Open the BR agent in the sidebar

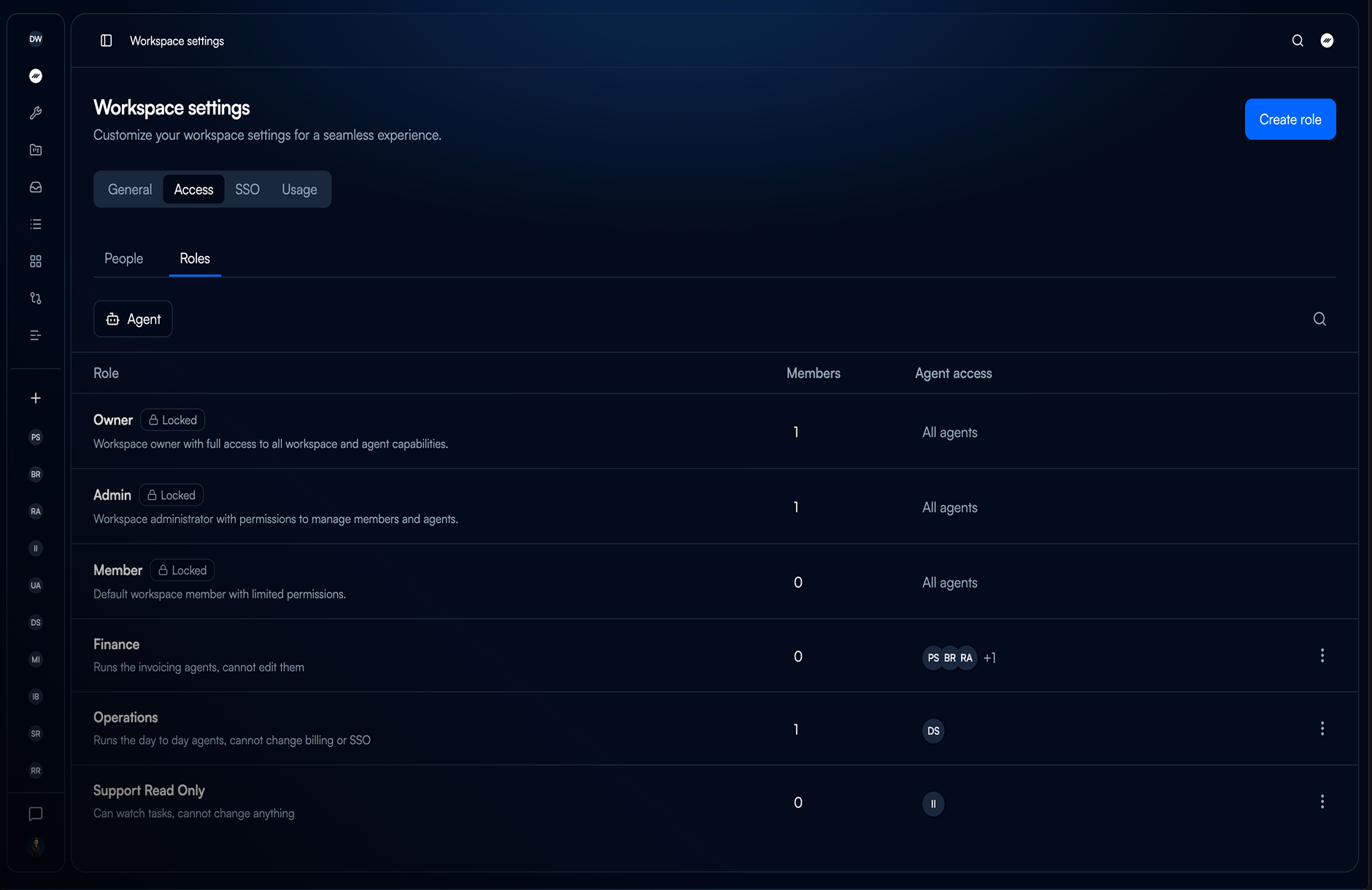point(36,474)
